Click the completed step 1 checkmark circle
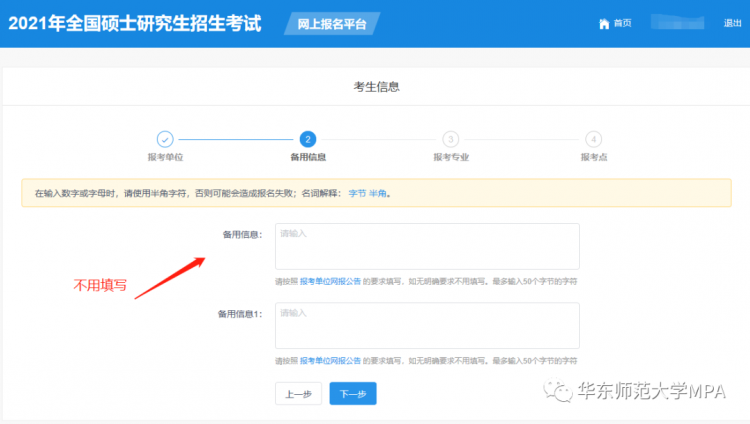The height and width of the screenshot is (424, 750). (165, 140)
